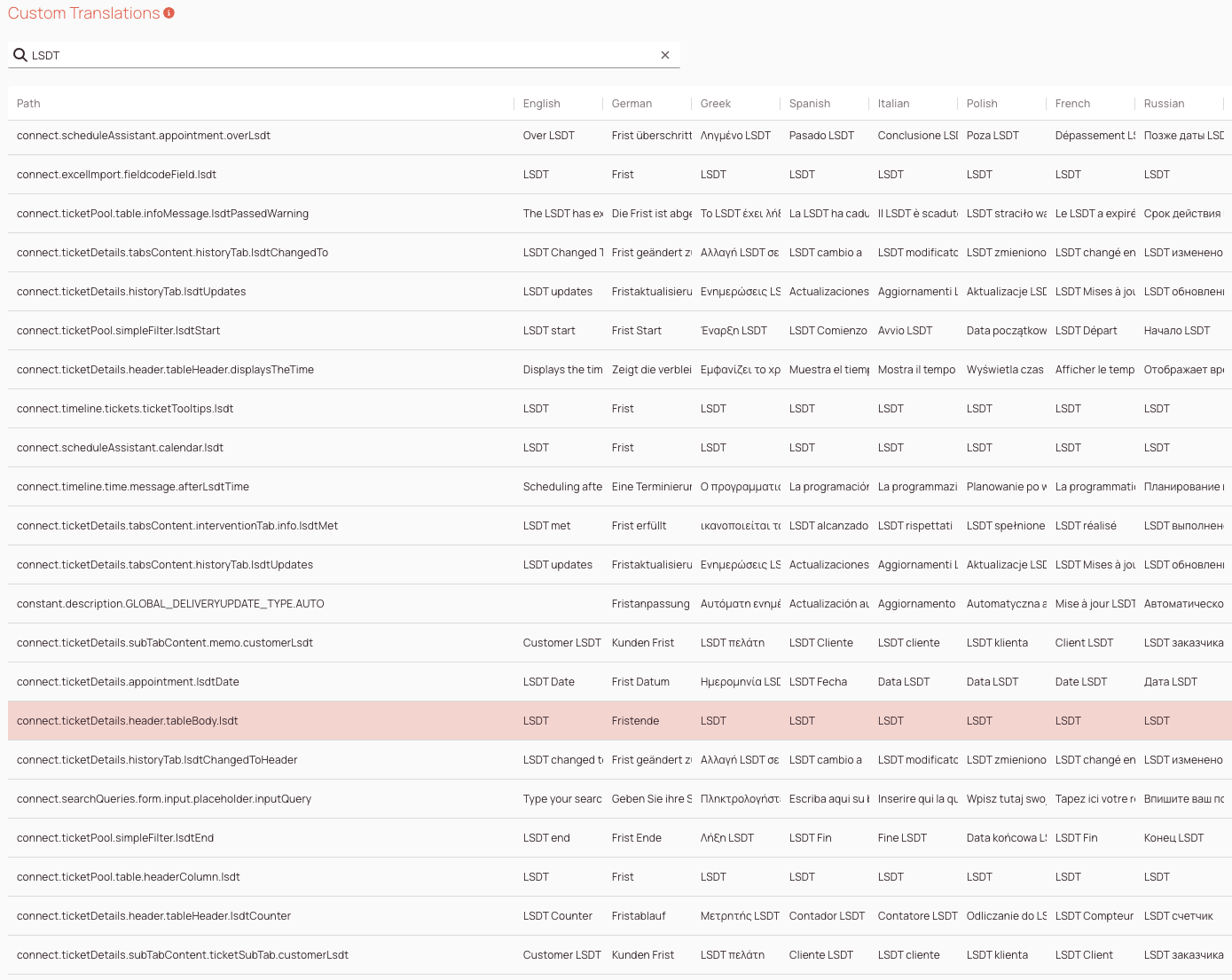
Task: Select row connect.scheduleAssistant.appointment.overLsdt
Action: pyautogui.click(x=266, y=135)
